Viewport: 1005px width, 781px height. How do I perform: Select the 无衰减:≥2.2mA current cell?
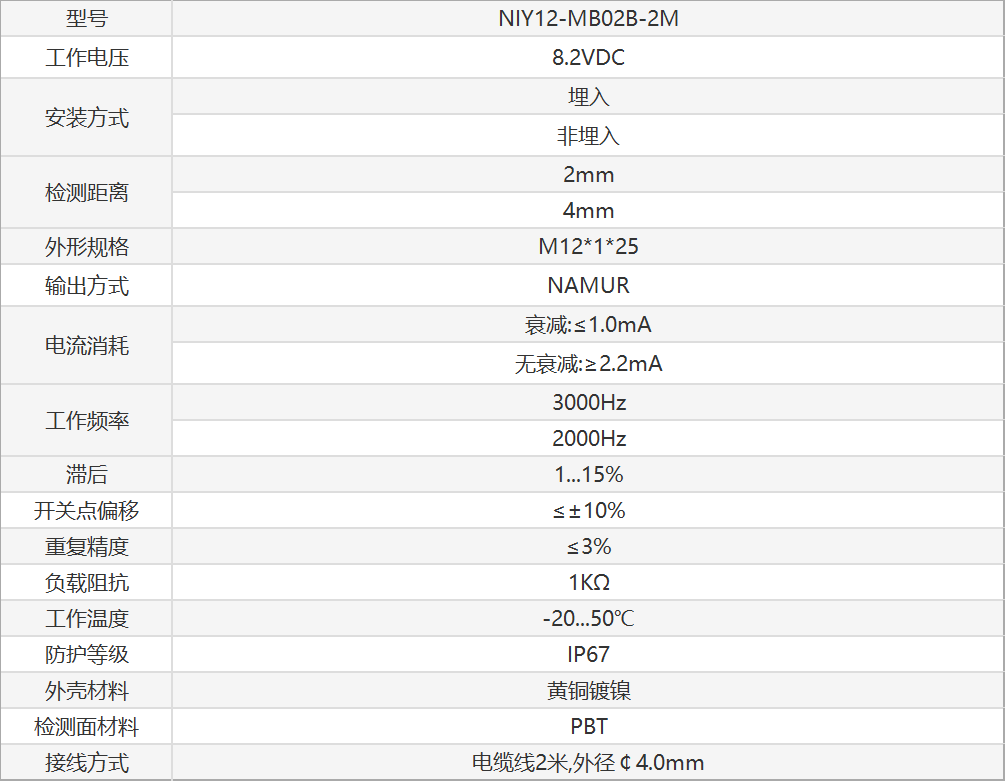[x=588, y=364]
